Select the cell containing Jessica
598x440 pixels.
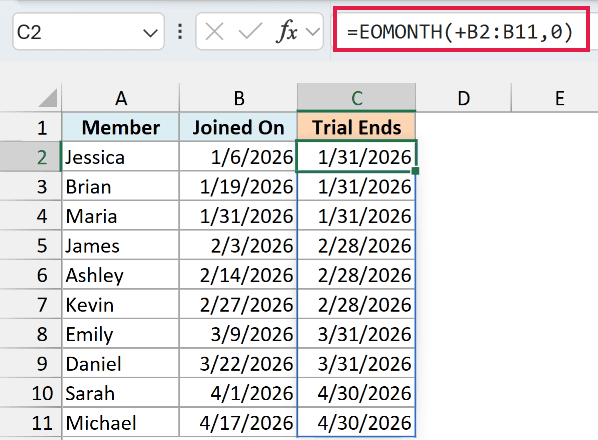coord(121,157)
